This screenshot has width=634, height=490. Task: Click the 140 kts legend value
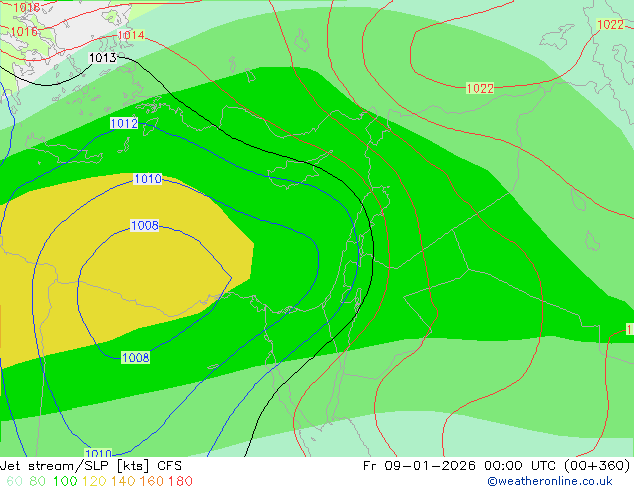123,481
